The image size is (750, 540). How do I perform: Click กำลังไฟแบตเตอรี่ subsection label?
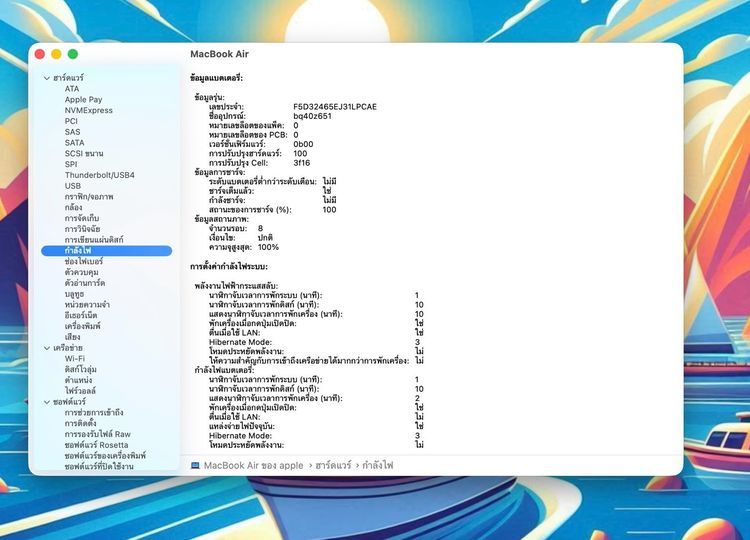(224, 370)
